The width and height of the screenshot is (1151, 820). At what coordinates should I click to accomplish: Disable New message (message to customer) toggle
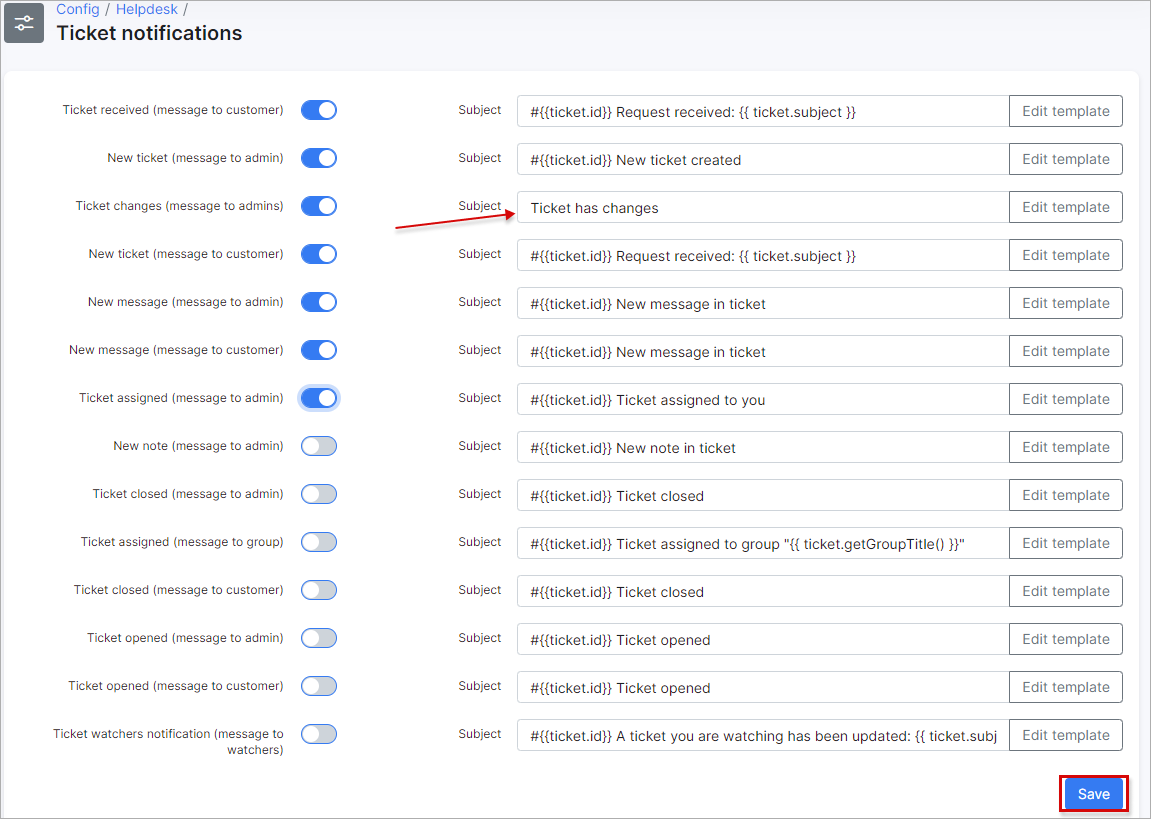tap(318, 350)
